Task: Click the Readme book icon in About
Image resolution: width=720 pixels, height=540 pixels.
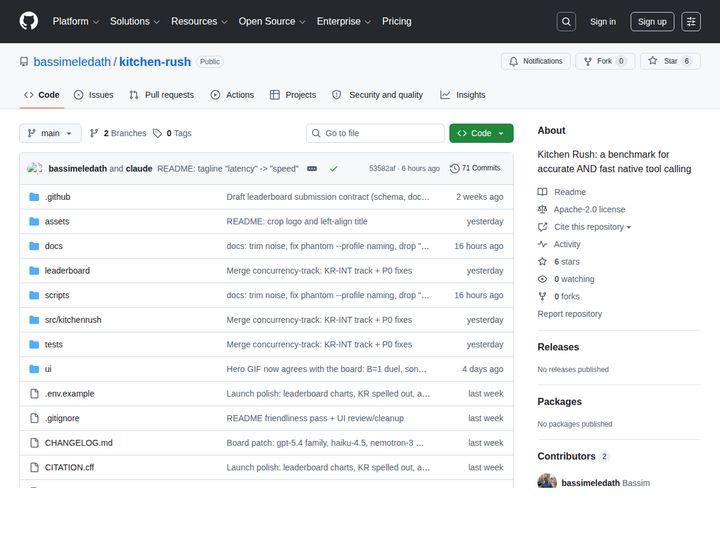Action: coord(542,192)
